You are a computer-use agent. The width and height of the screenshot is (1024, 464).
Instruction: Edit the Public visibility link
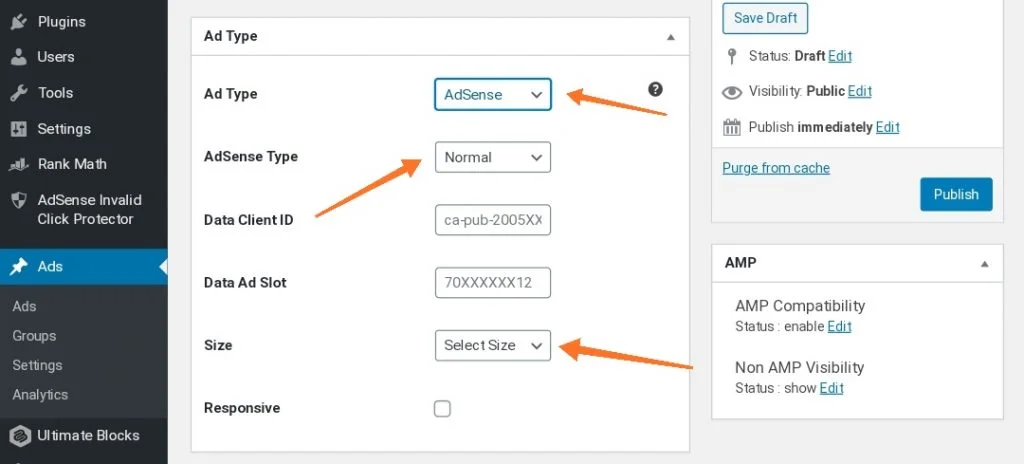[x=859, y=91]
